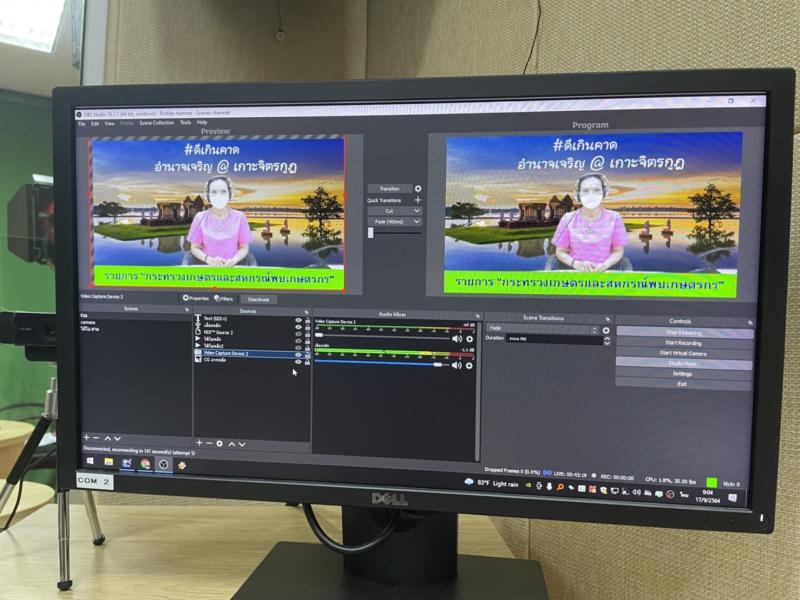Viewport: 800px width, 600px height.
Task: Undock the Scenes panel using its header icon
Action: pos(187,309)
